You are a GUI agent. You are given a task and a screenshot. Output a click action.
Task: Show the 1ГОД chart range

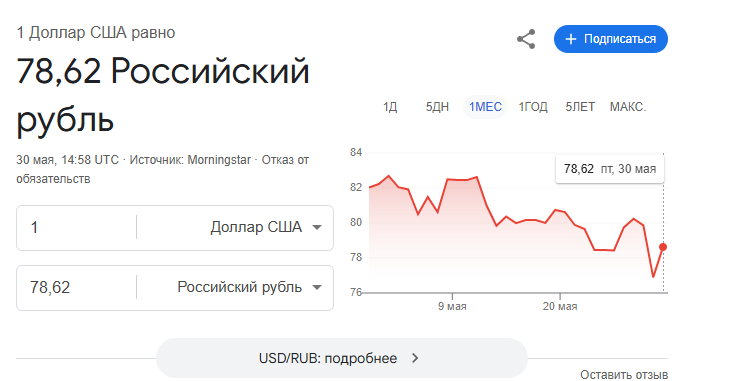533,107
